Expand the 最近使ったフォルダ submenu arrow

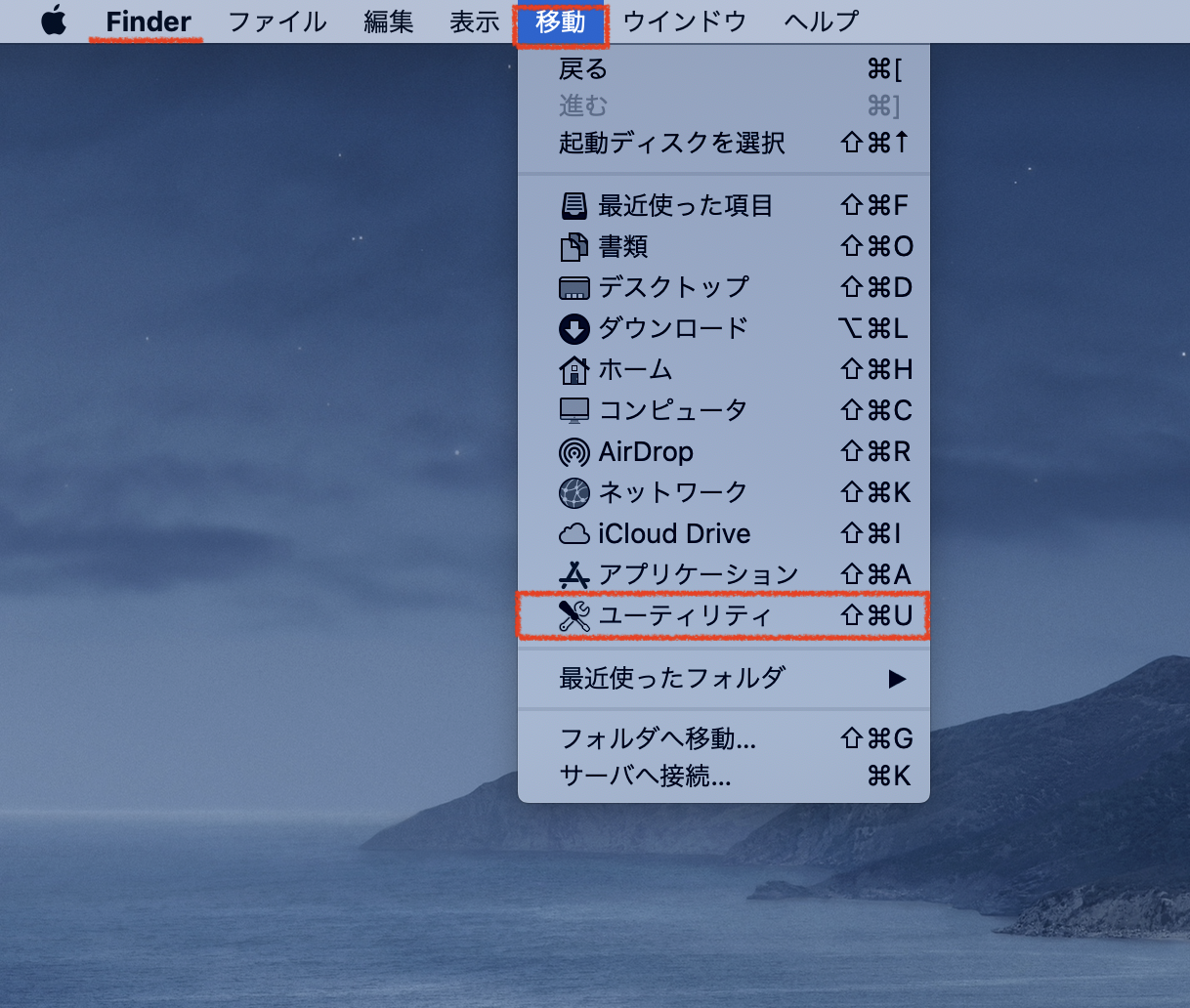897,679
